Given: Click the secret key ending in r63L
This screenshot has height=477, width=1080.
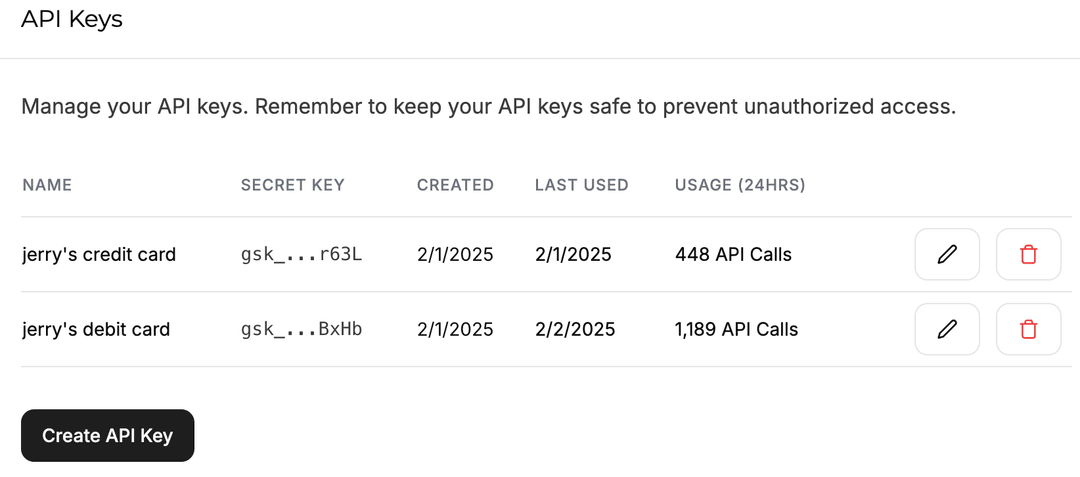Looking at the screenshot, I should point(301,255).
